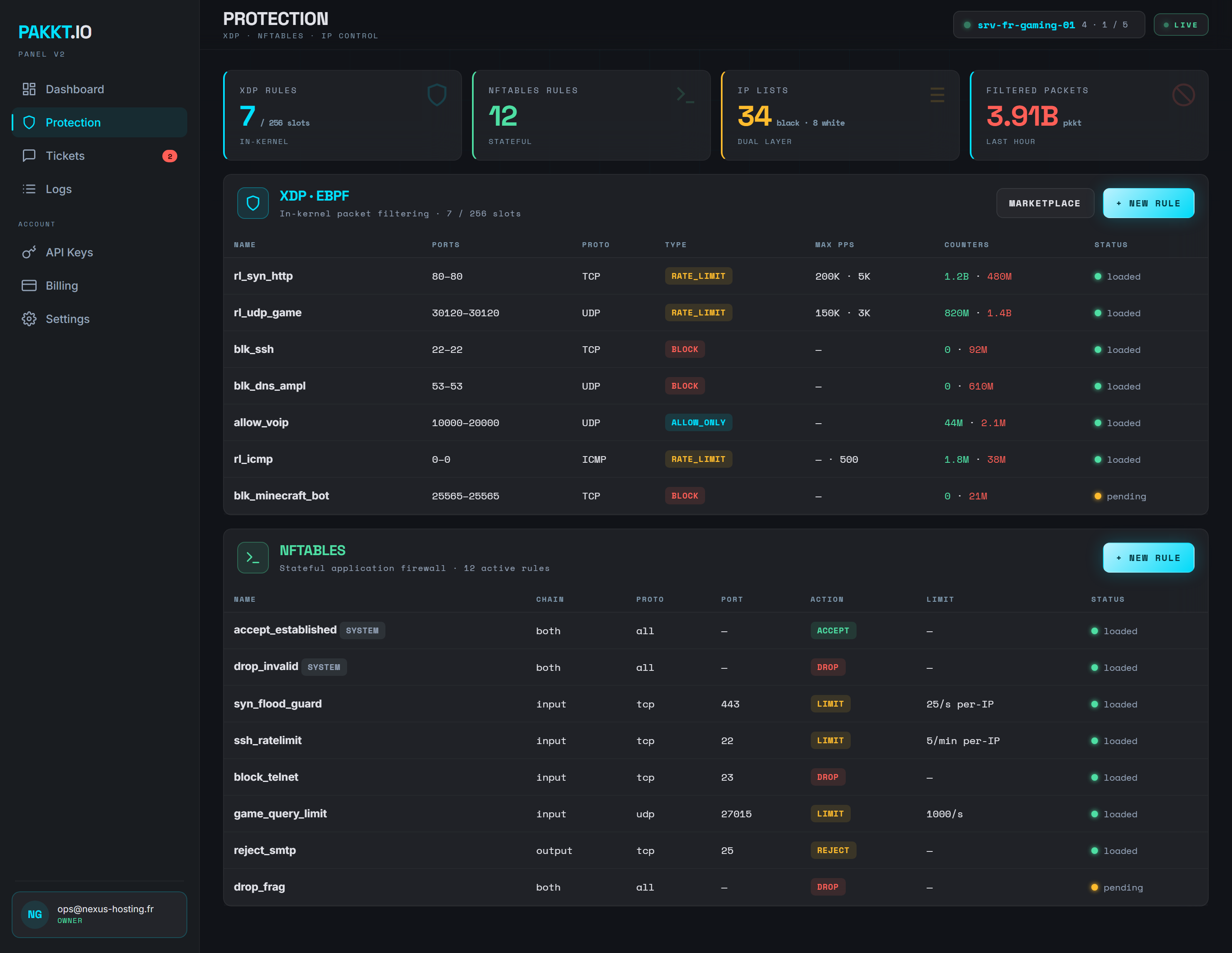Click the green server status dot

(967, 25)
